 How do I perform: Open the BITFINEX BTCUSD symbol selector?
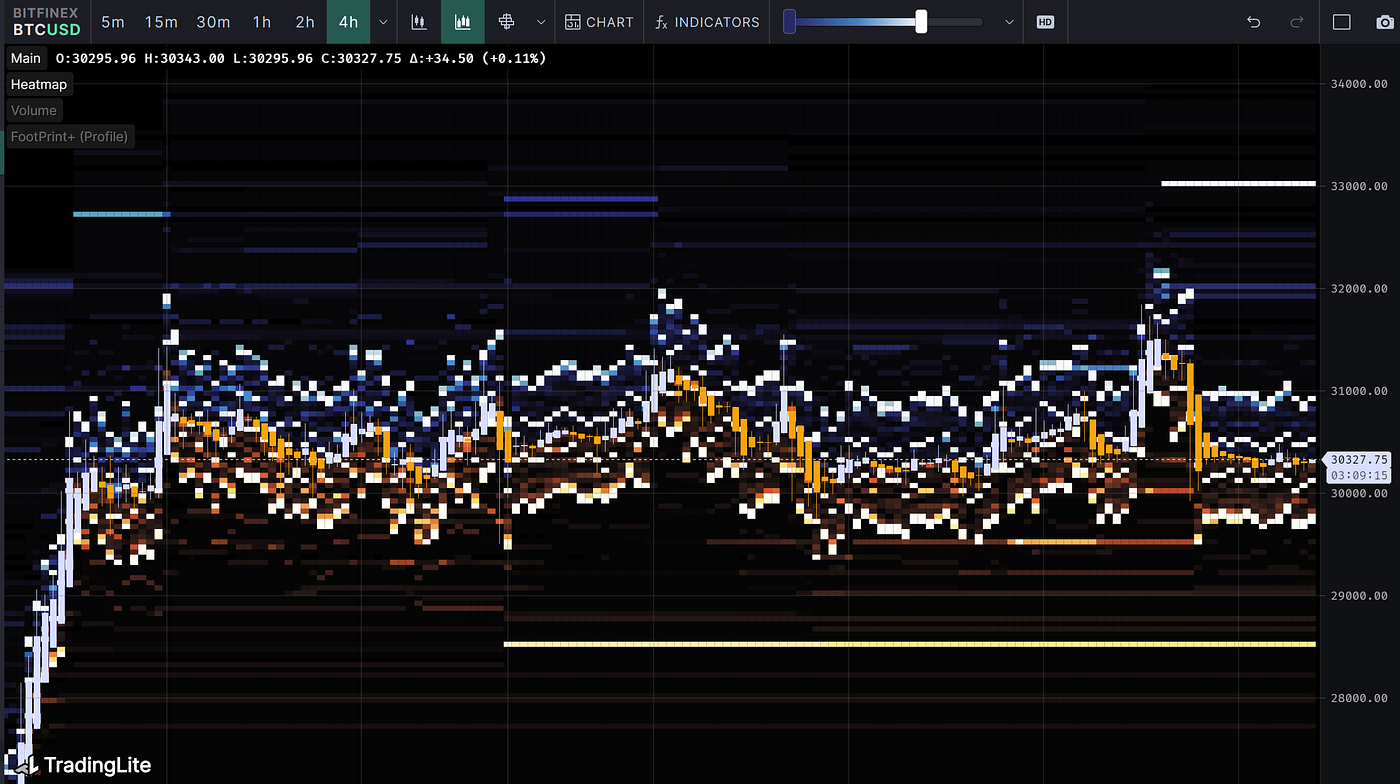pos(46,21)
